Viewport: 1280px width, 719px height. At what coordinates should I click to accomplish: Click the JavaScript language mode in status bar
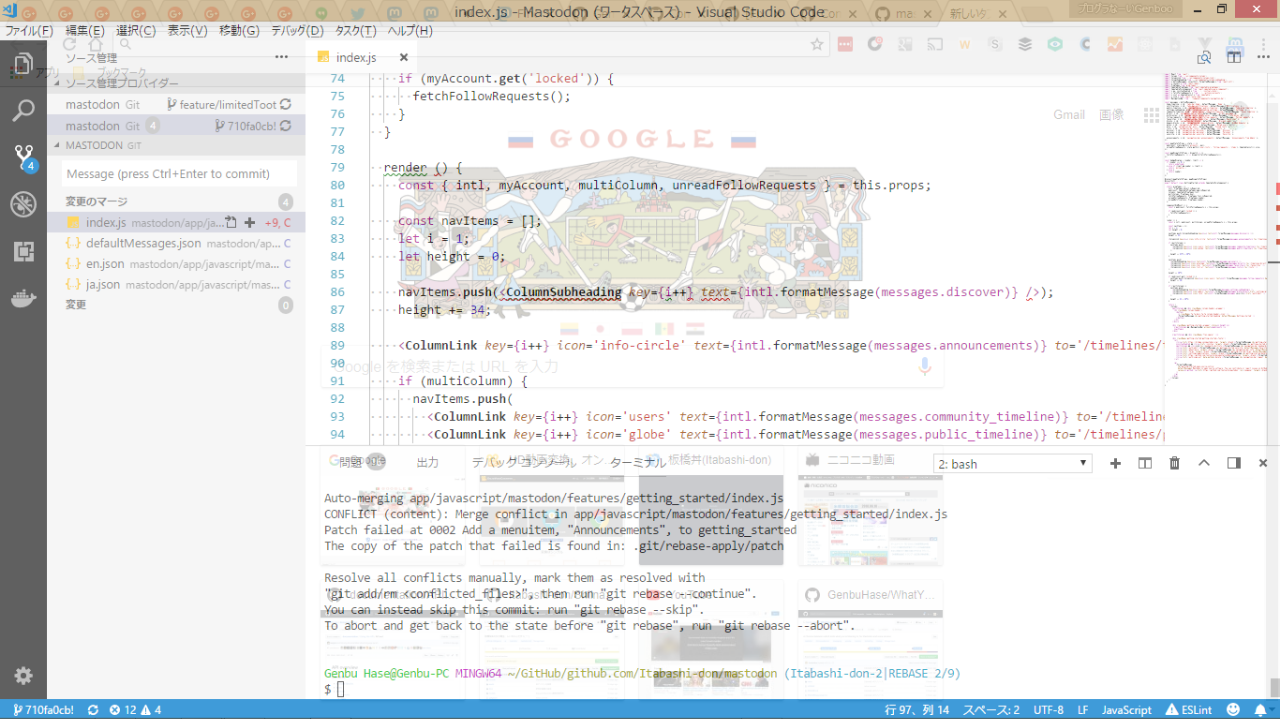1127,710
